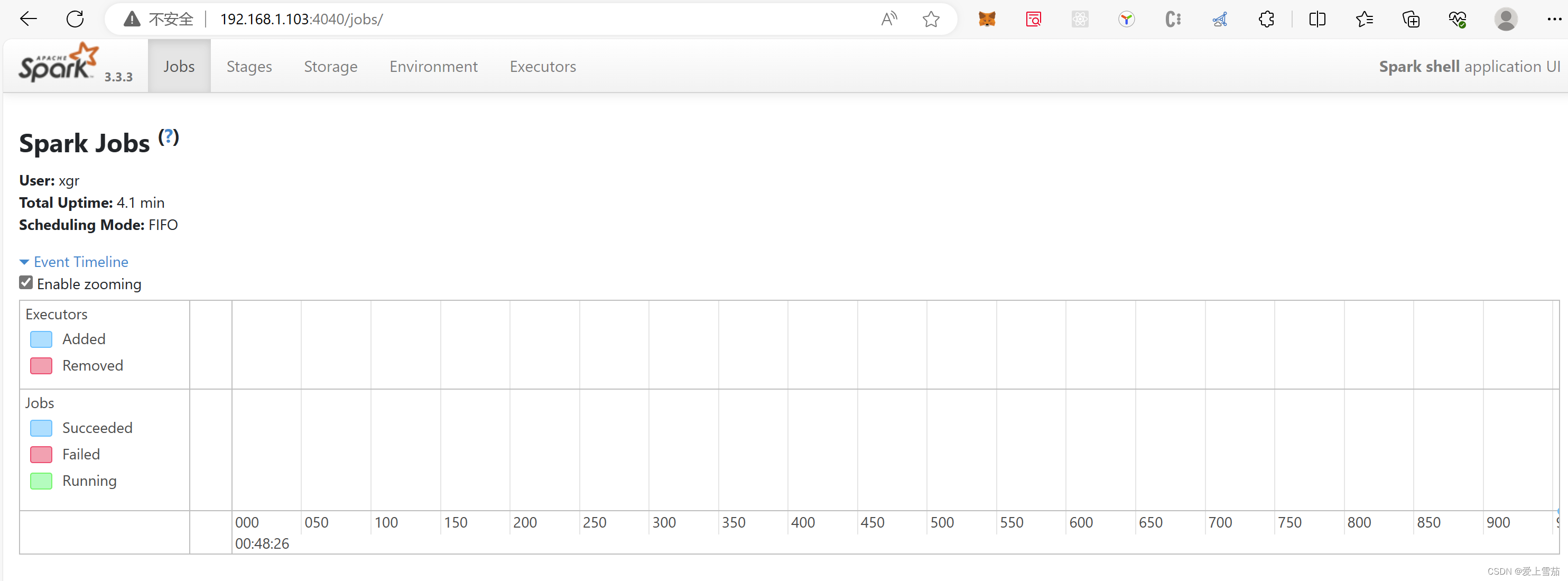
Task: Click the browser back arrow
Action: click(x=29, y=19)
